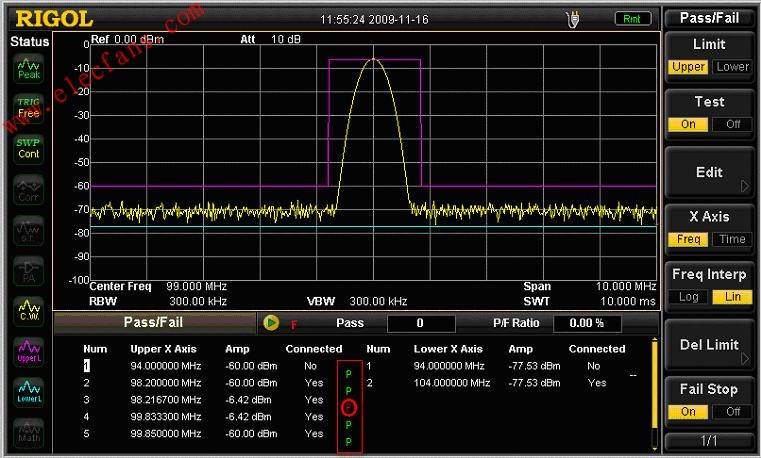Switch Limit to Lower
Viewport: 761px width, 458px height.
pyautogui.click(x=732, y=67)
